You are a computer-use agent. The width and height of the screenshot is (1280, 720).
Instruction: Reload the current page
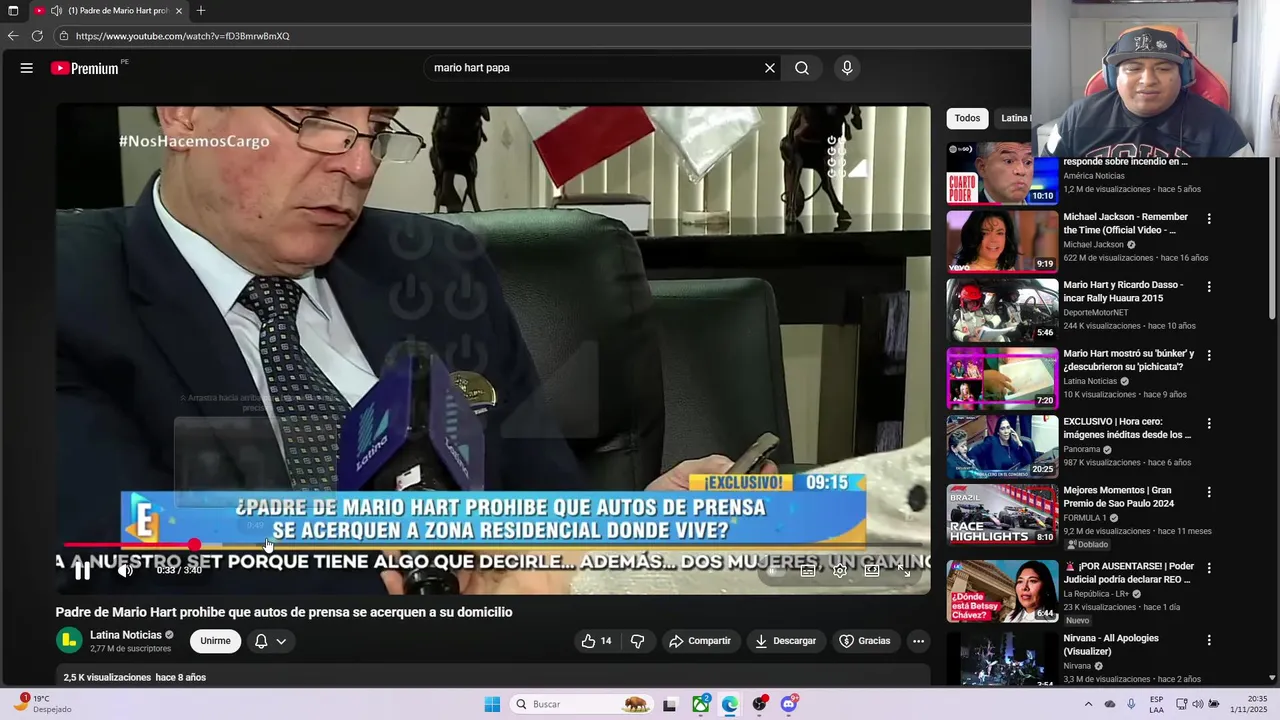(37, 36)
